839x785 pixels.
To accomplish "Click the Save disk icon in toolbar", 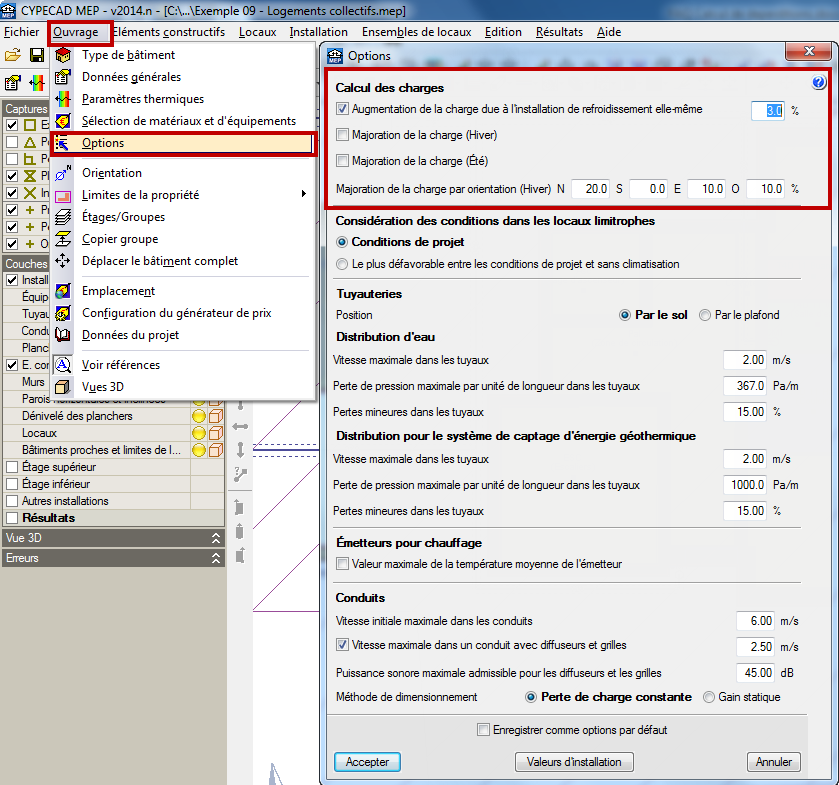I will pyautogui.click(x=37, y=56).
